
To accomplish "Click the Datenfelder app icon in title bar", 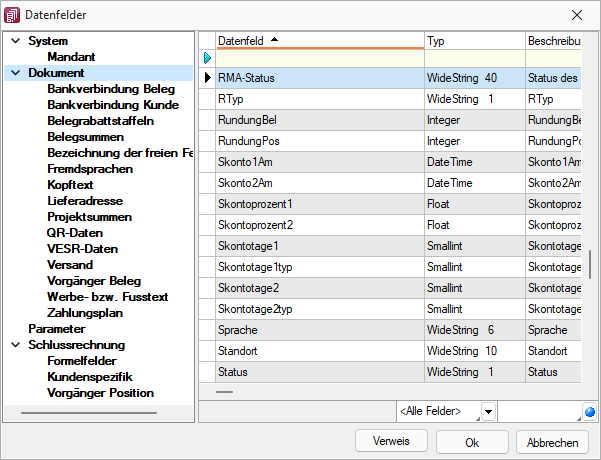I will coord(11,15).
